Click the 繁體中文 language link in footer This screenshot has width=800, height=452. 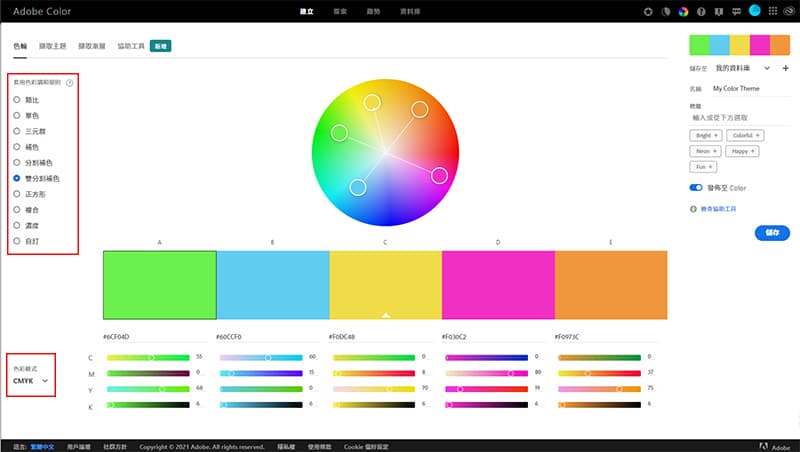pos(42,447)
